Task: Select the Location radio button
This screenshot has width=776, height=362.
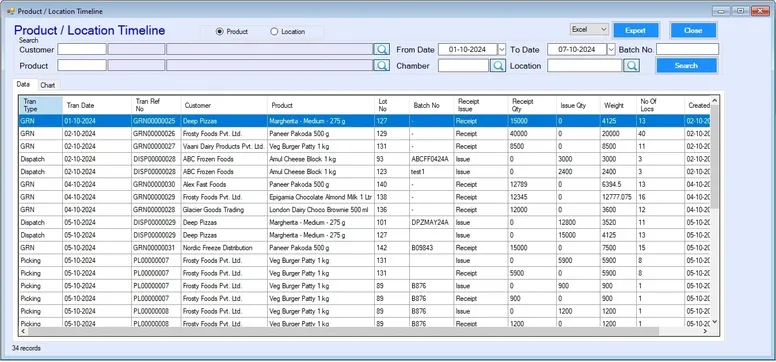Action: (x=274, y=32)
